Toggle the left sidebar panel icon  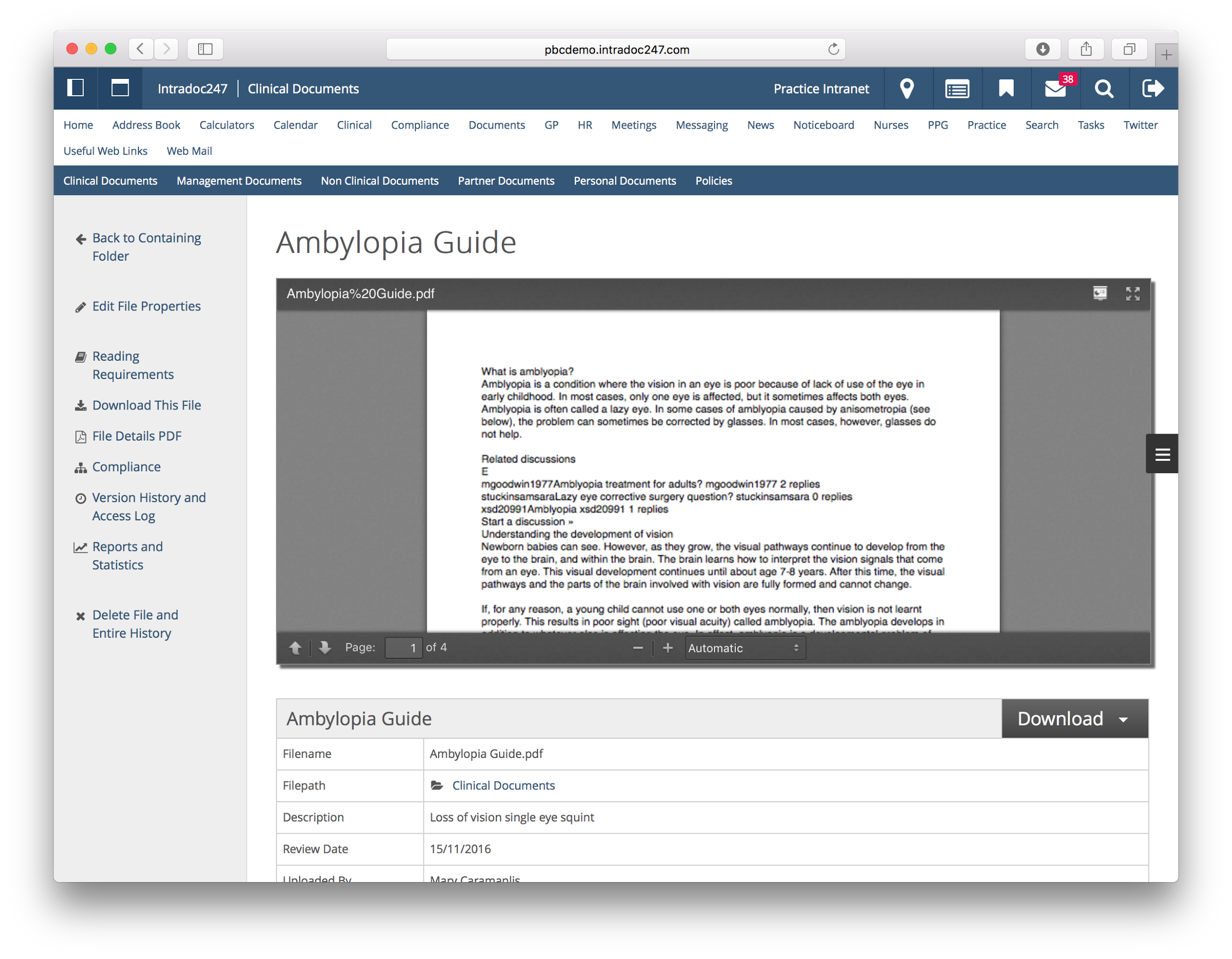pos(75,88)
